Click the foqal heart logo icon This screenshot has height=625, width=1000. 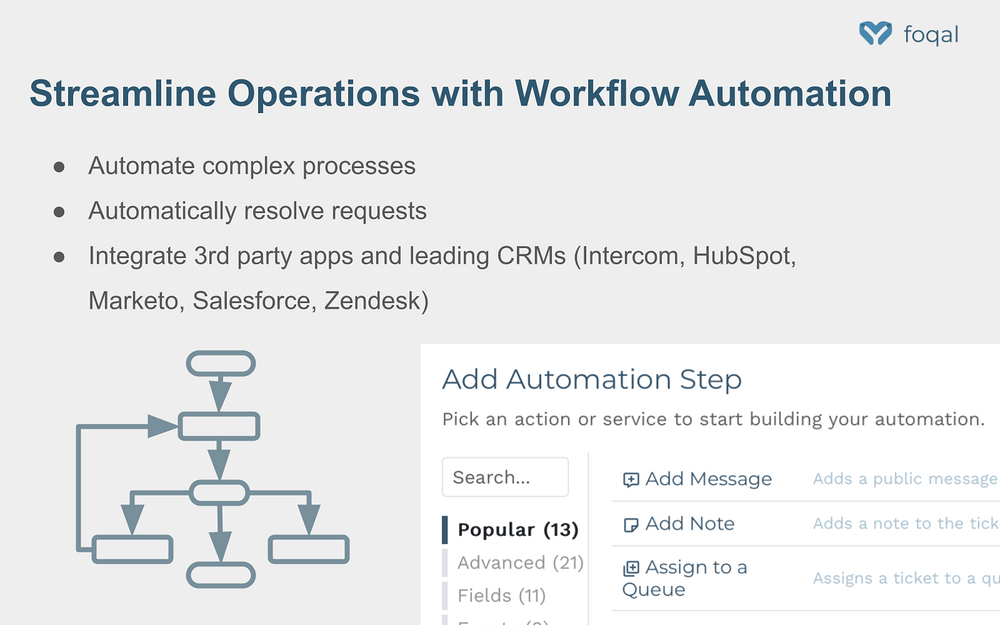(875, 33)
